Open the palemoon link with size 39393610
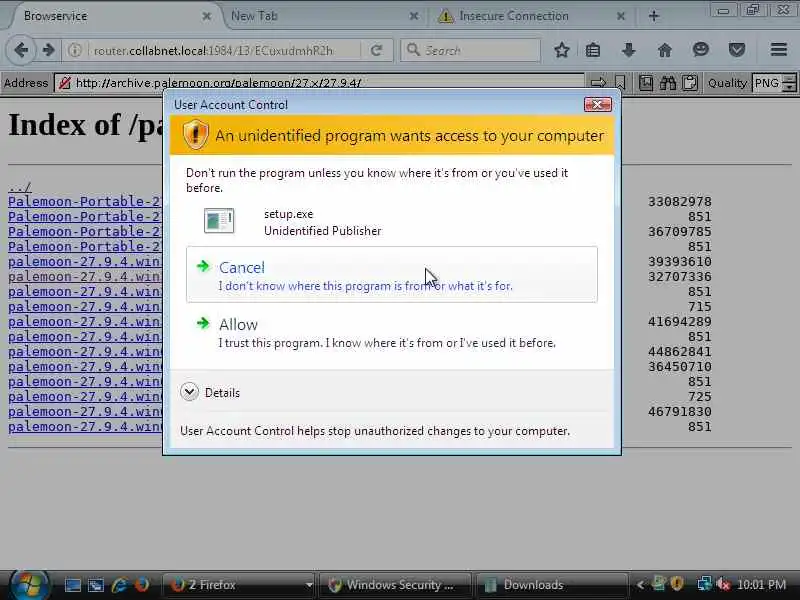Viewport: 800px width, 600px height. coord(85,262)
